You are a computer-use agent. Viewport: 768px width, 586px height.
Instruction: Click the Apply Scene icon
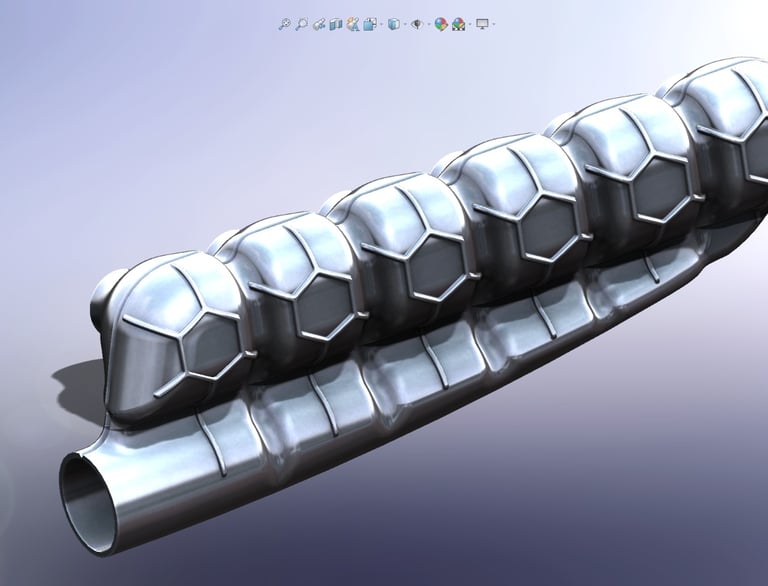coord(458,24)
